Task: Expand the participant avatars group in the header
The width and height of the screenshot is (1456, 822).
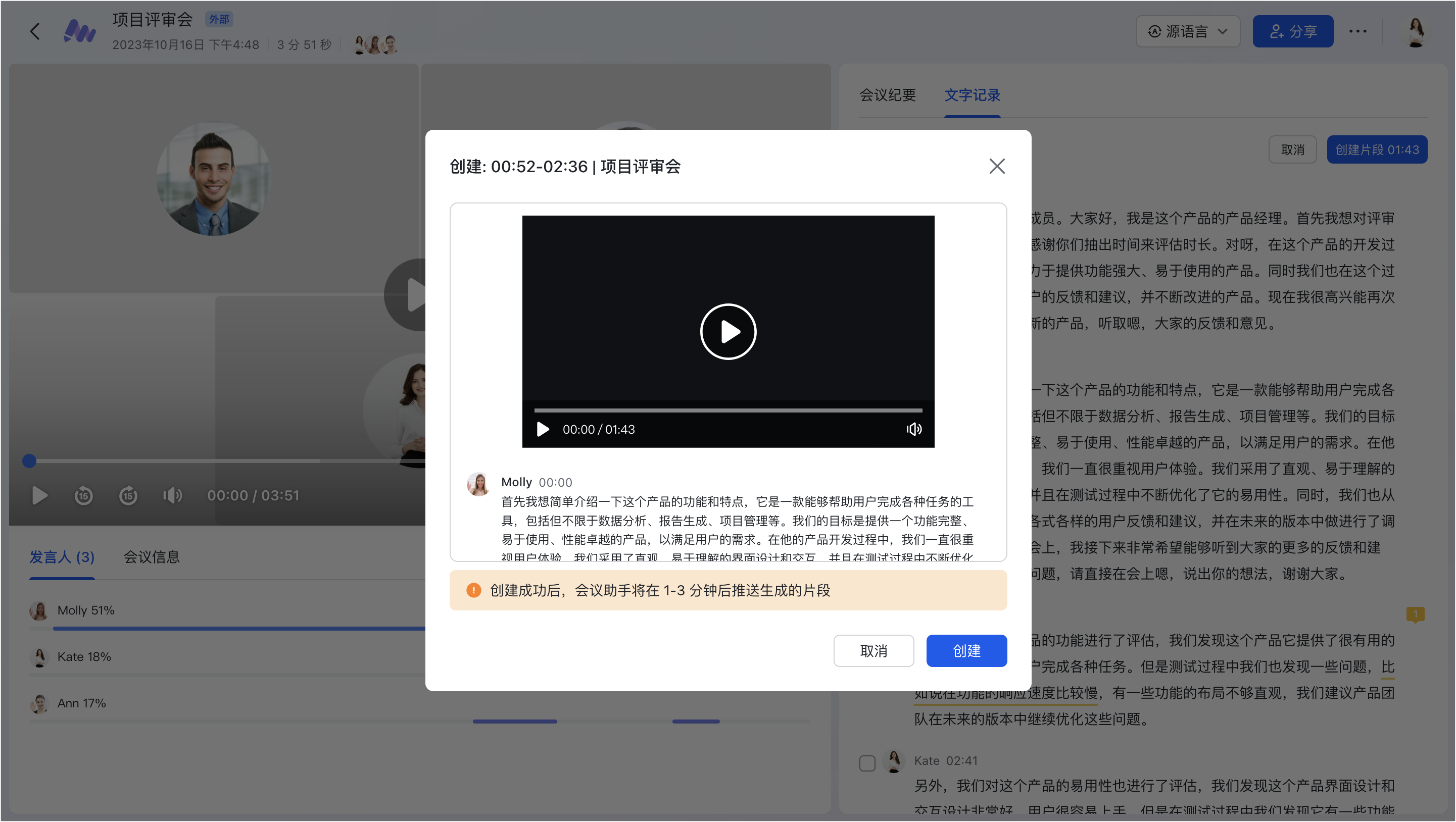Action: [x=375, y=43]
